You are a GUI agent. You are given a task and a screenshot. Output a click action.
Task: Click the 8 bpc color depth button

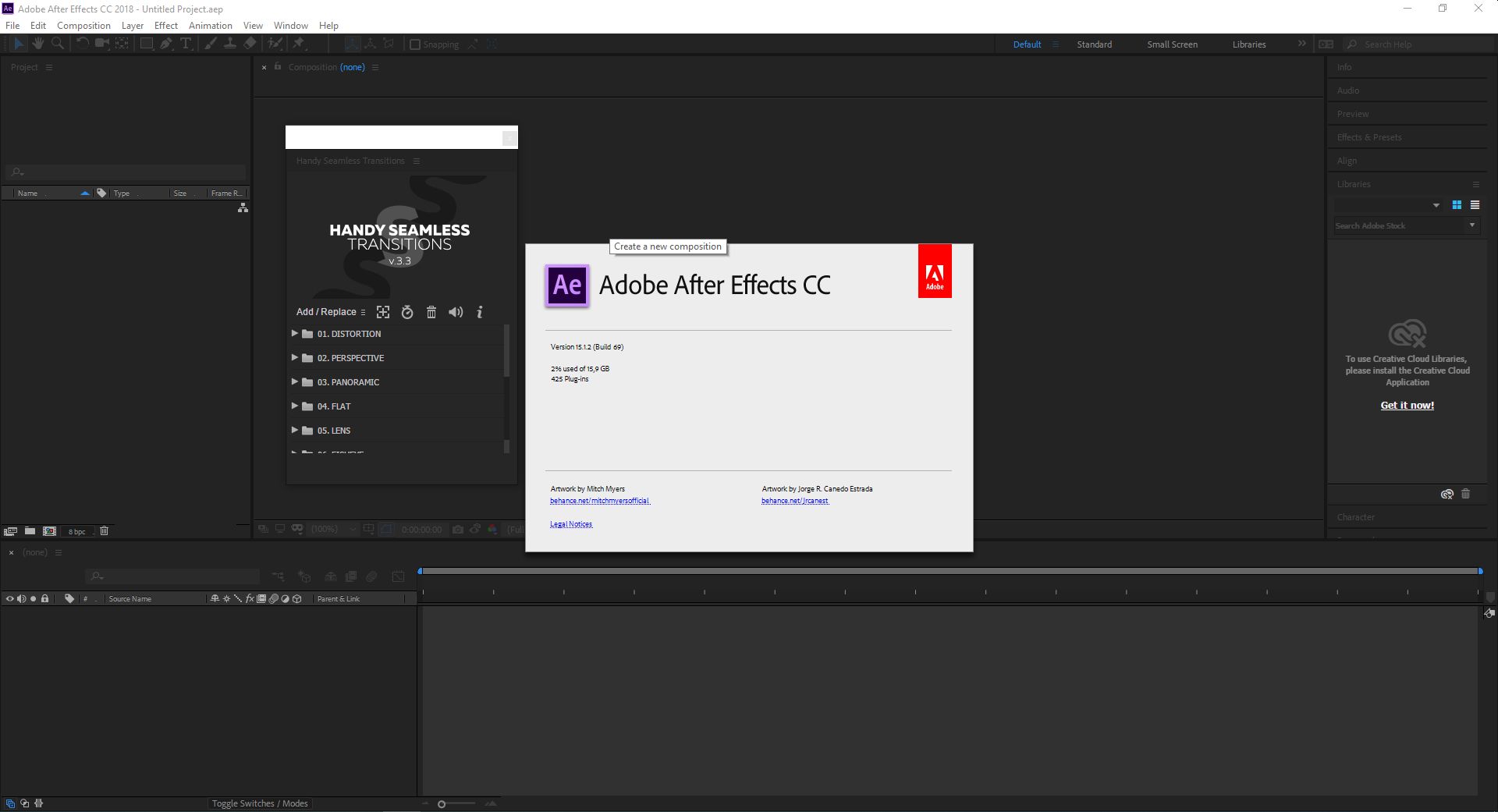tap(77, 532)
